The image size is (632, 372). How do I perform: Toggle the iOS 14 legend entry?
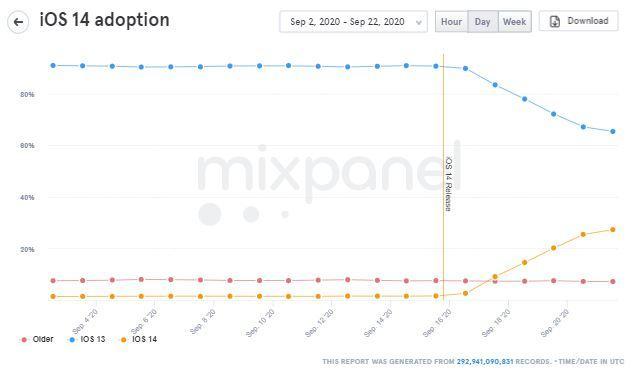coord(139,339)
